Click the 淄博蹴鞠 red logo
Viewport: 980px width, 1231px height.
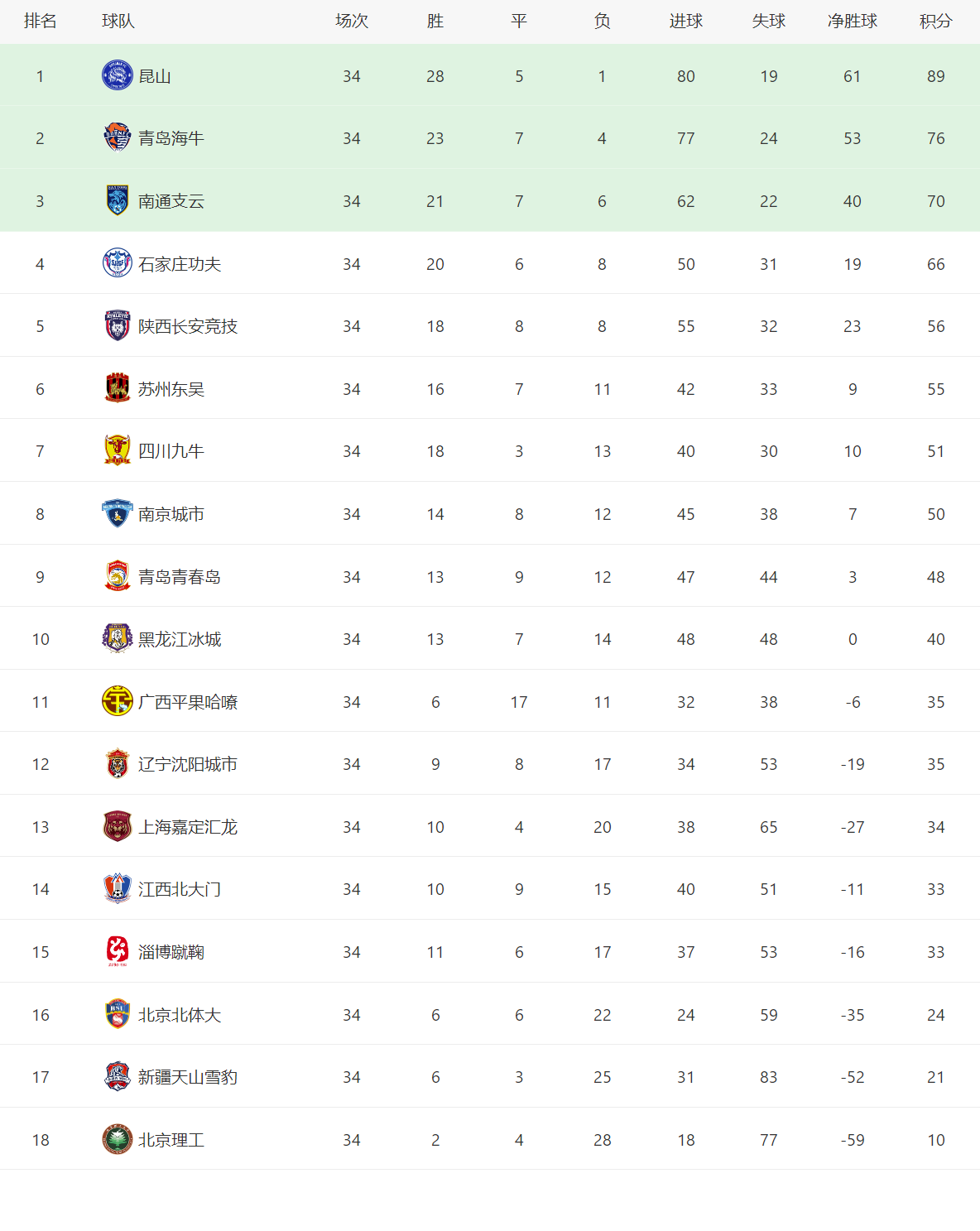pos(118,952)
